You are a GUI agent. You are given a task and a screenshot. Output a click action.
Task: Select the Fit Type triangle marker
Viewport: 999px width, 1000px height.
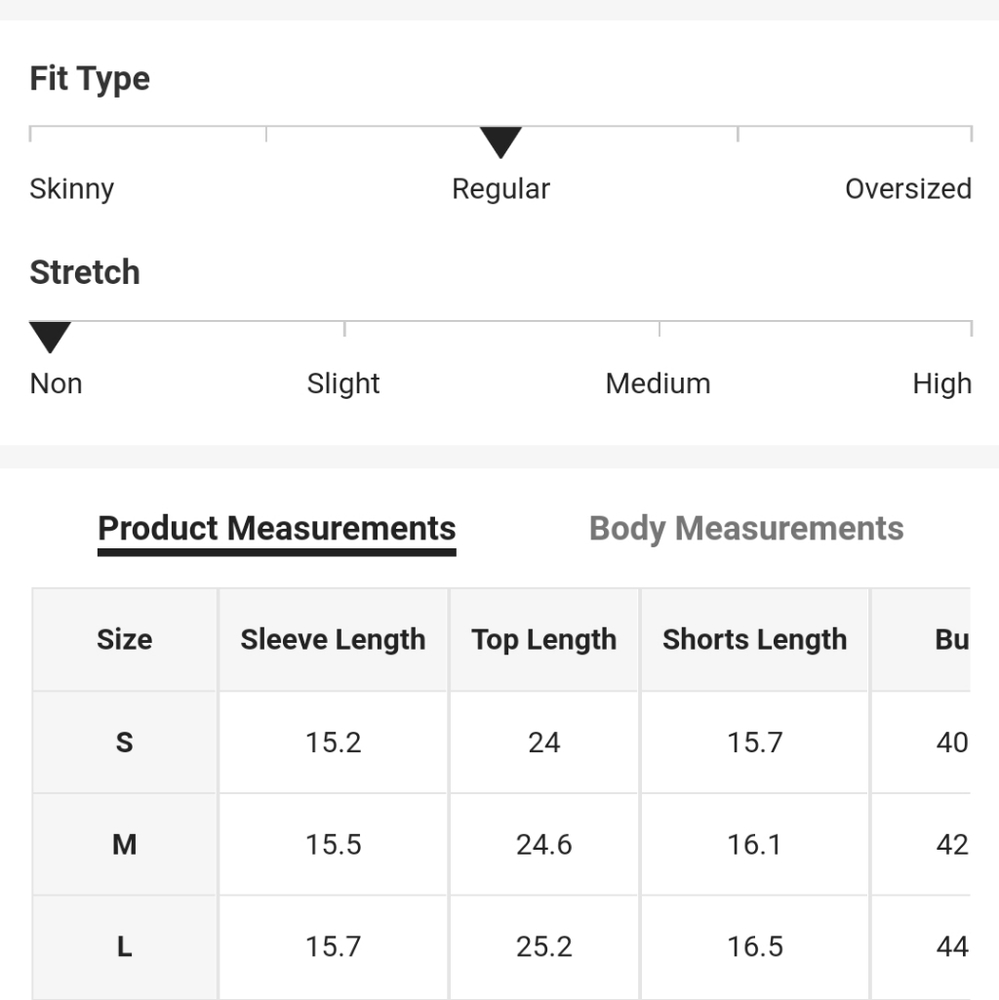point(501,142)
